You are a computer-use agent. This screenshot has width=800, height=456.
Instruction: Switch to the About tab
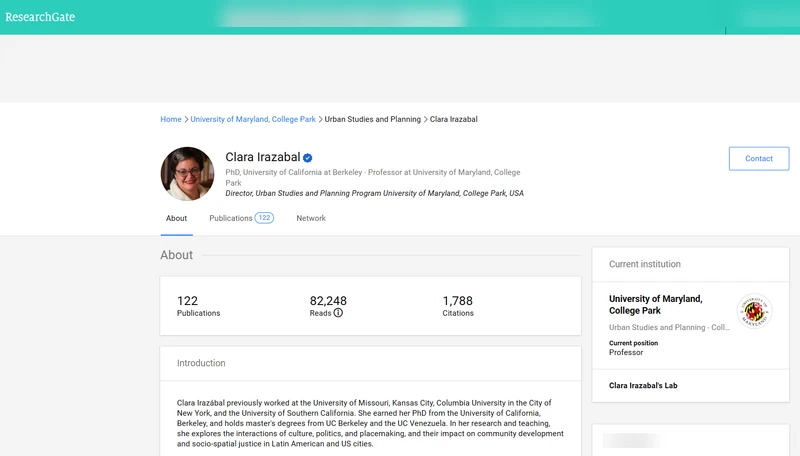pyautogui.click(x=177, y=218)
